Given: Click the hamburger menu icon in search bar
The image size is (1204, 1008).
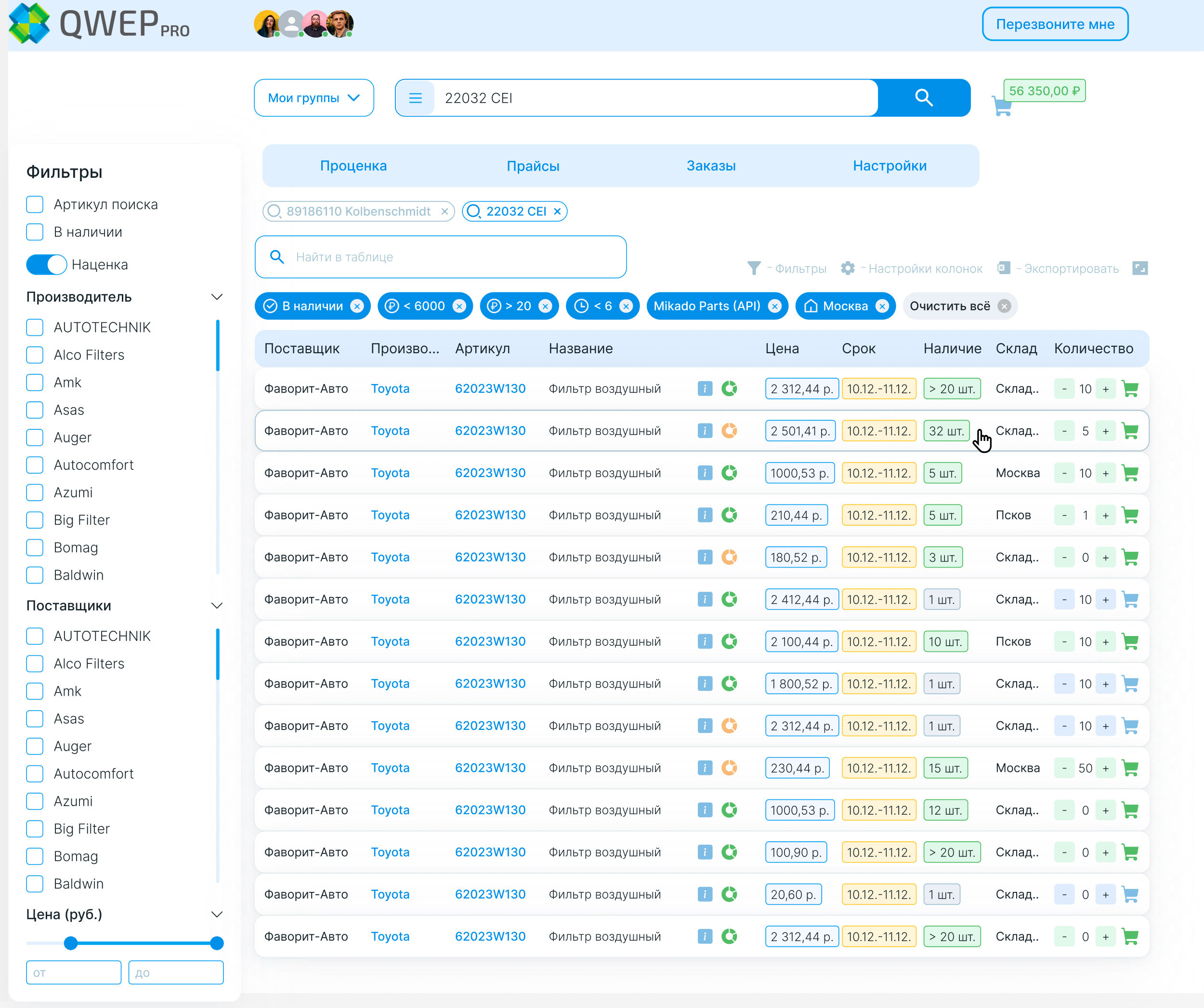Looking at the screenshot, I should (x=415, y=98).
